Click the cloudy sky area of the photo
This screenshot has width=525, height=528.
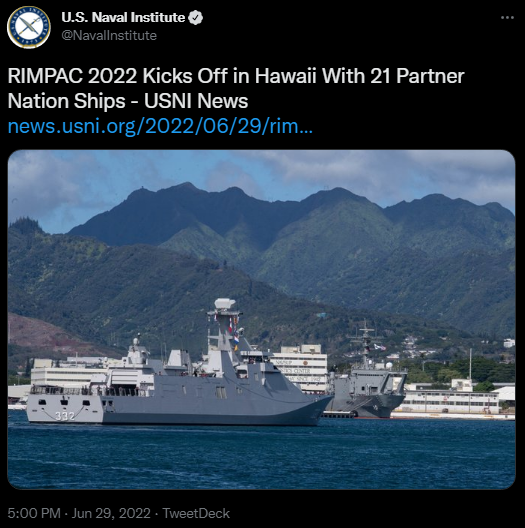[x=261, y=175]
